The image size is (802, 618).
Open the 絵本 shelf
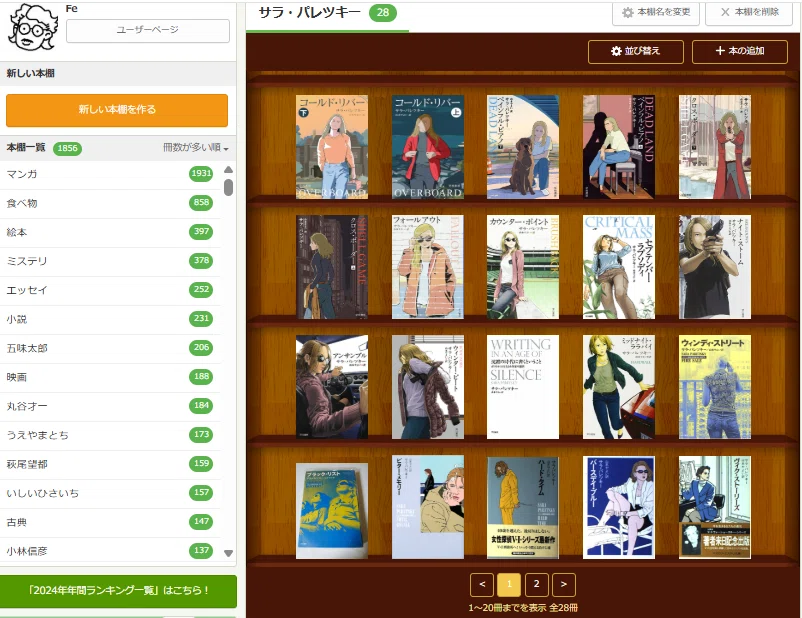tap(110, 232)
